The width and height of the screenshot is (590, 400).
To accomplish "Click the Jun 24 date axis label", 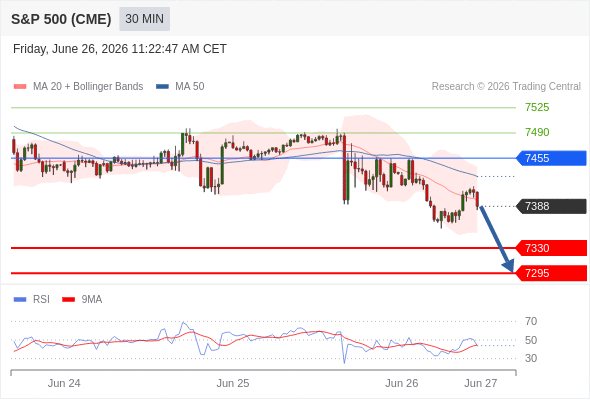I will point(64,383).
